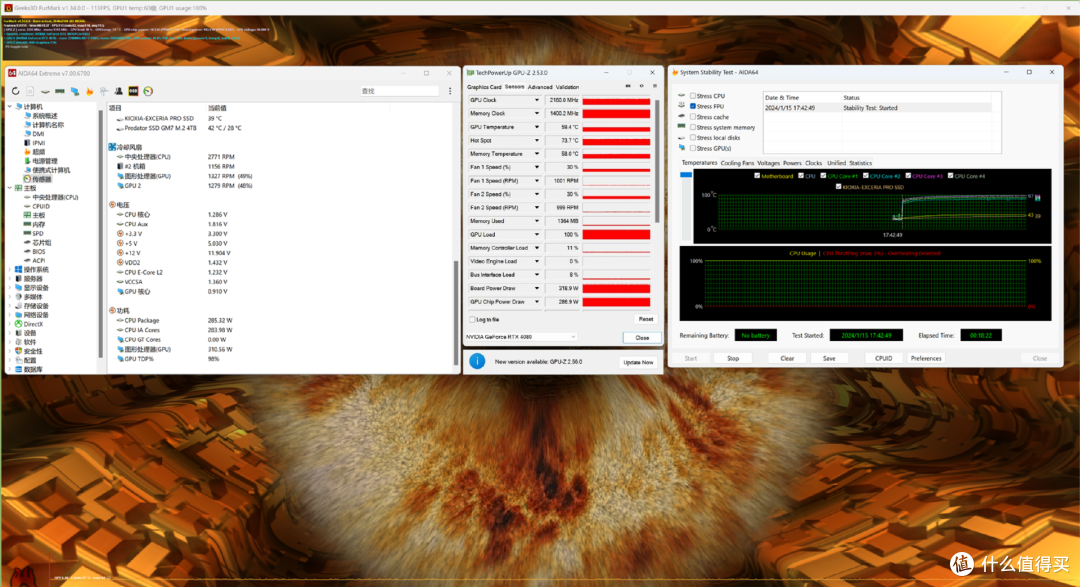This screenshot has height=587, width=1080.
Task: Expand the 操作系统 operating system tree node
Action: [x=10, y=269]
